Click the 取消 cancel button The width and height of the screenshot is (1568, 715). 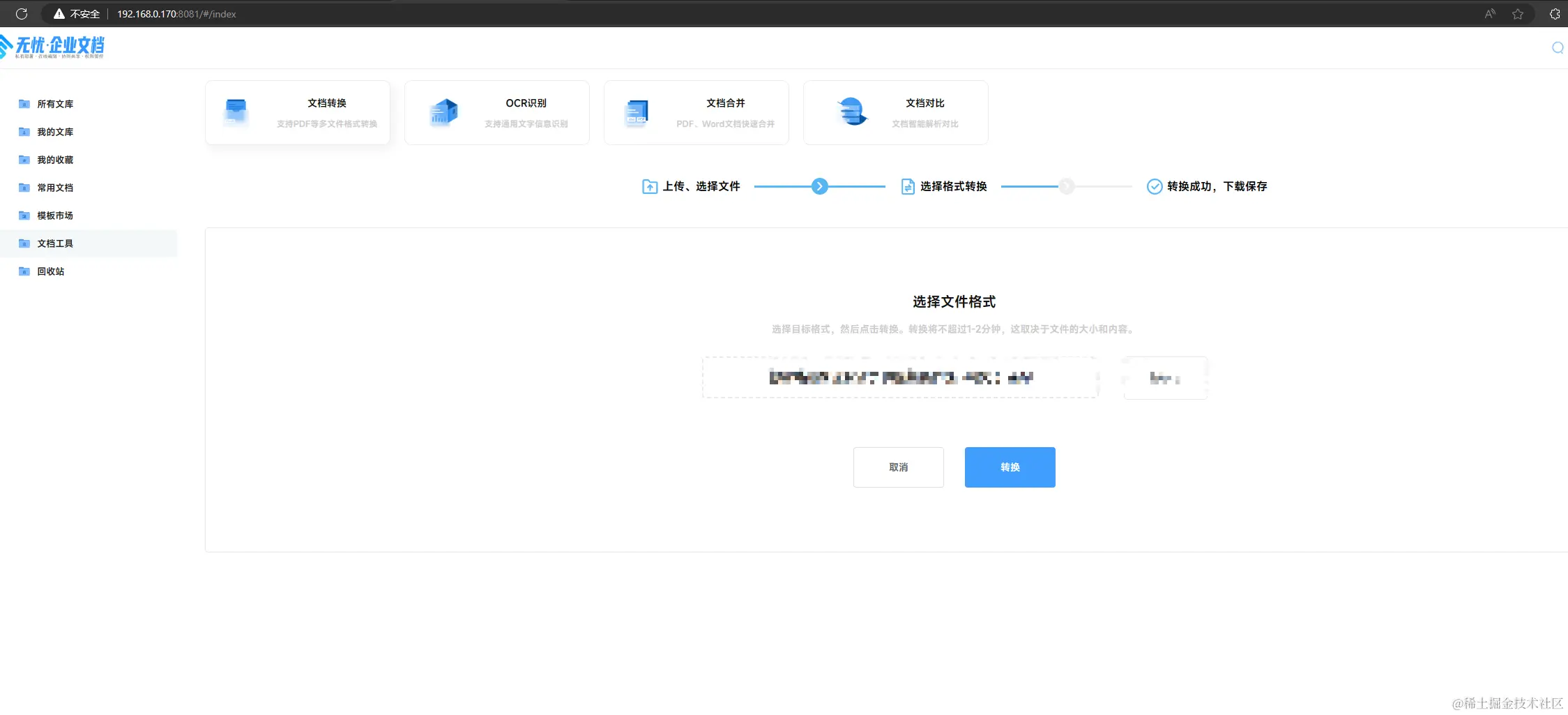(898, 467)
